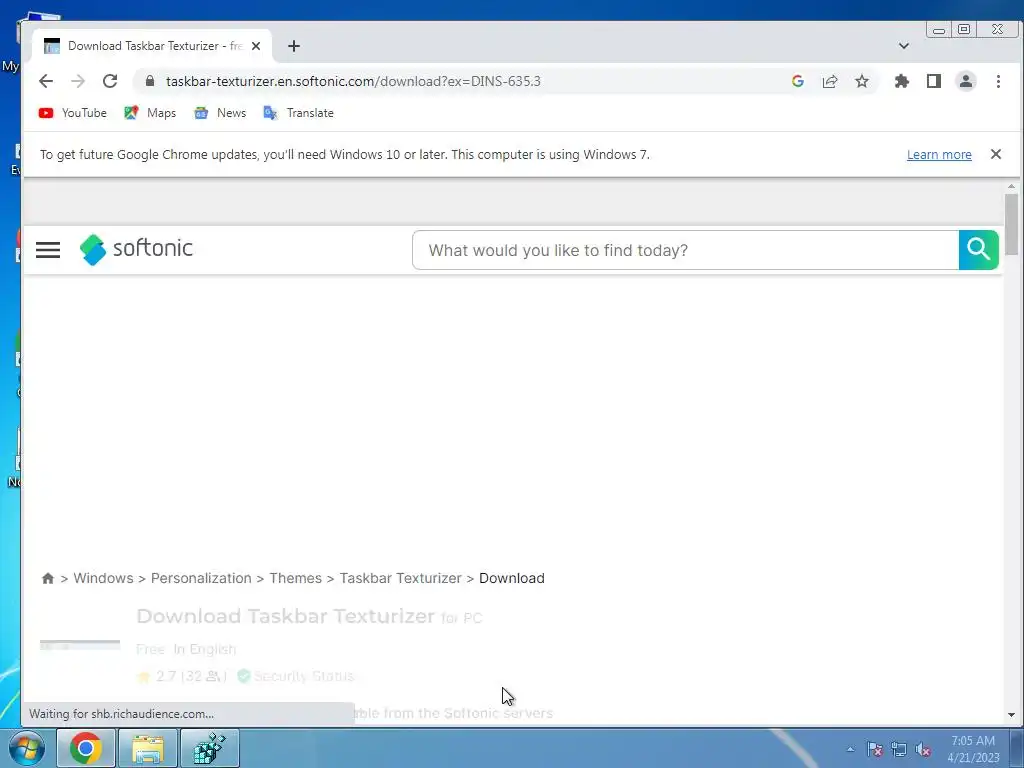Open the network tray icon
This screenshot has height=768, width=1024.
[x=899, y=749]
